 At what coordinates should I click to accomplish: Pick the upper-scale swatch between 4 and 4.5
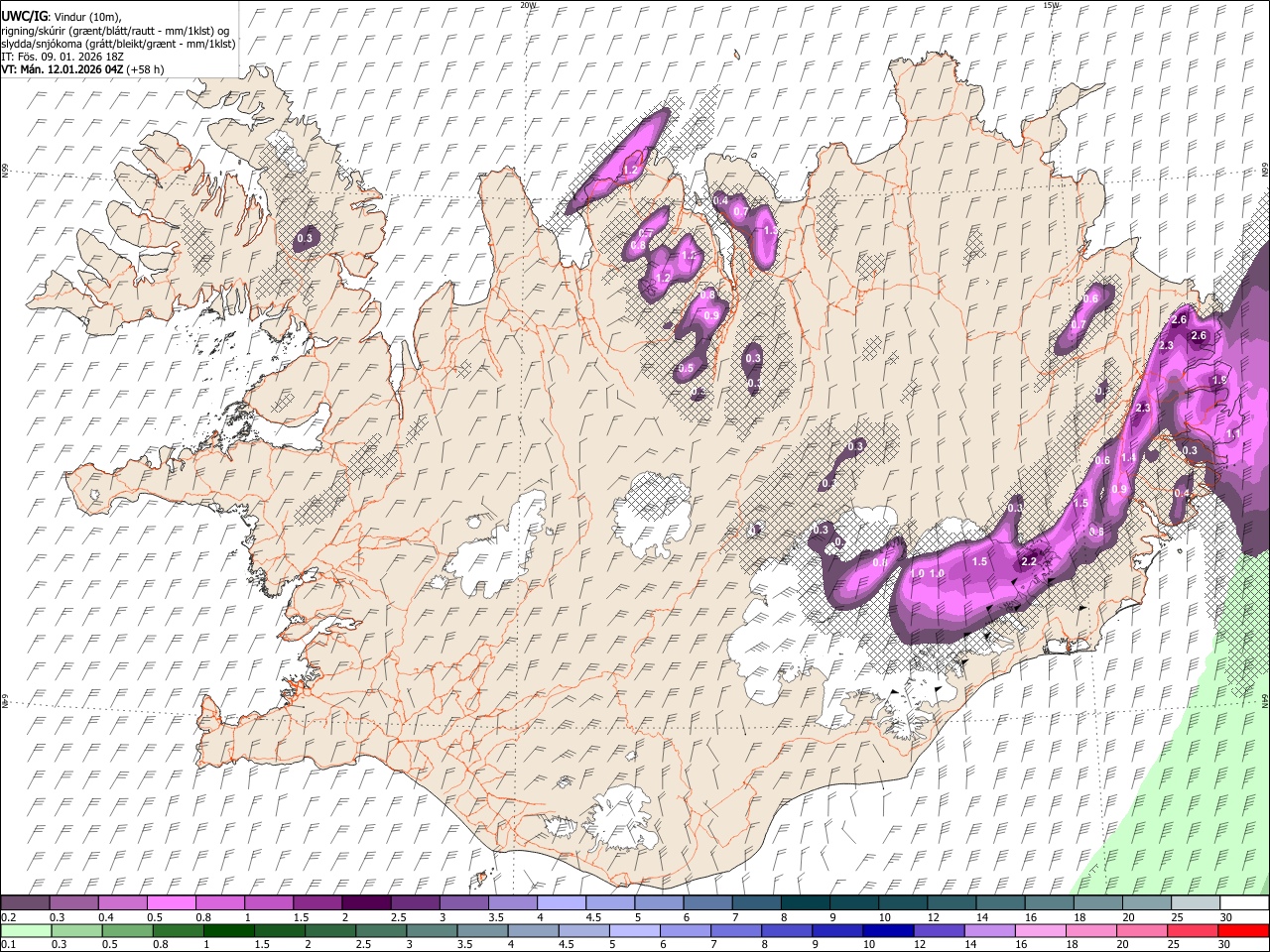pos(561,902)
